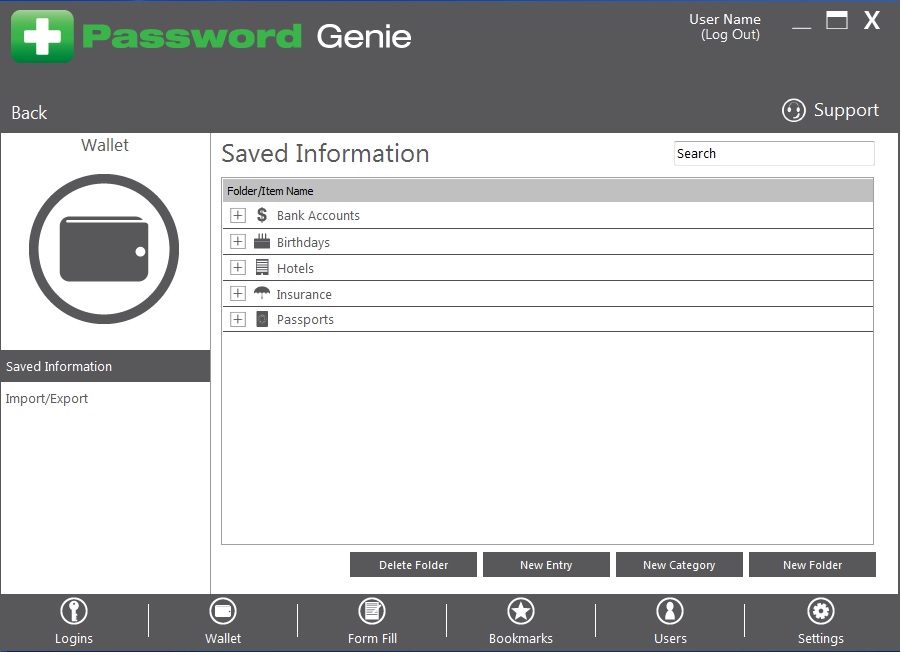The height and width of the screenshot is (652, 902).
Task: Open Users via the person icon
Action: point(670,611)
